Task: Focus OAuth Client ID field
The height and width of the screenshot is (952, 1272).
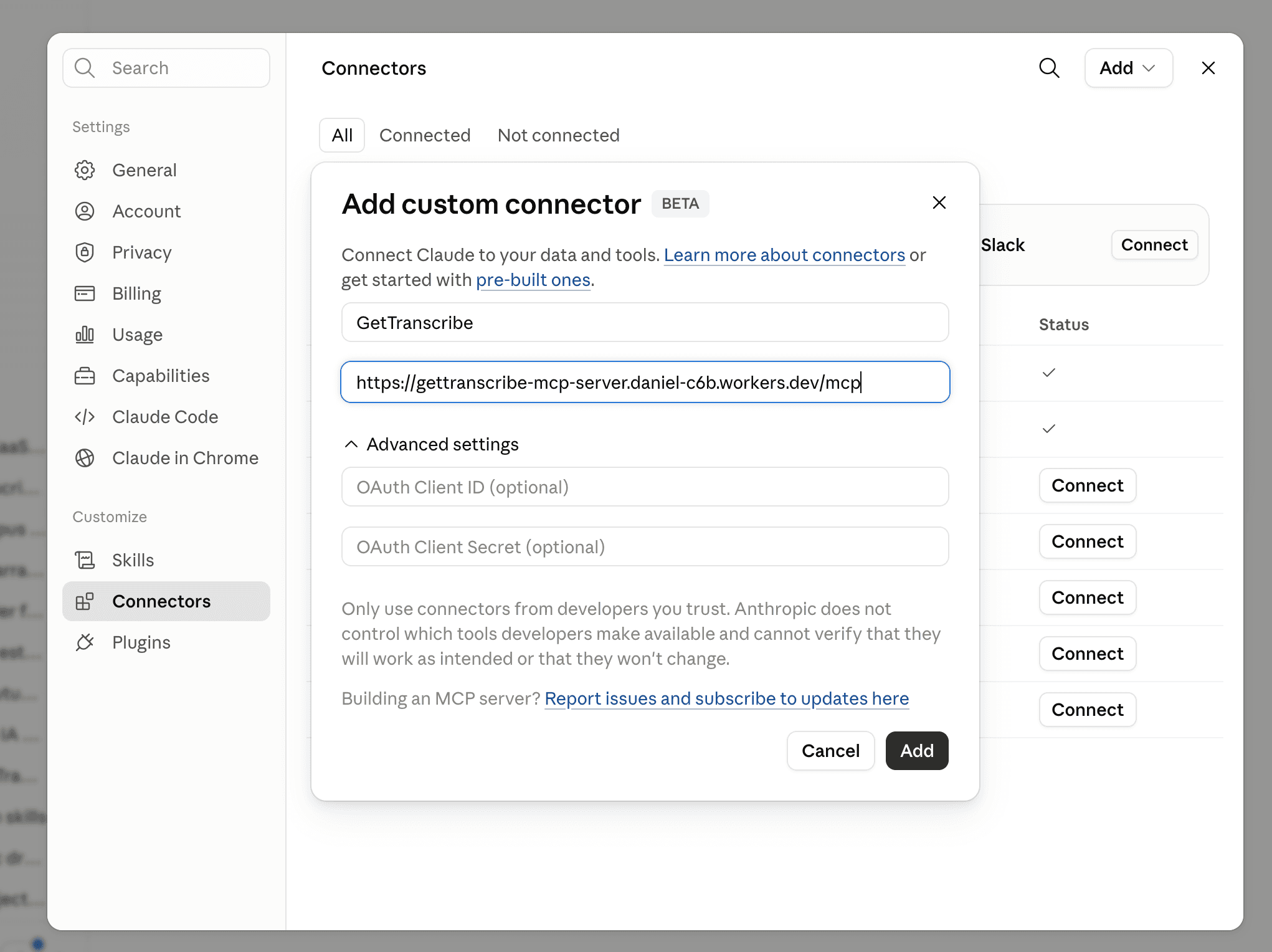Action: (645, 487)
